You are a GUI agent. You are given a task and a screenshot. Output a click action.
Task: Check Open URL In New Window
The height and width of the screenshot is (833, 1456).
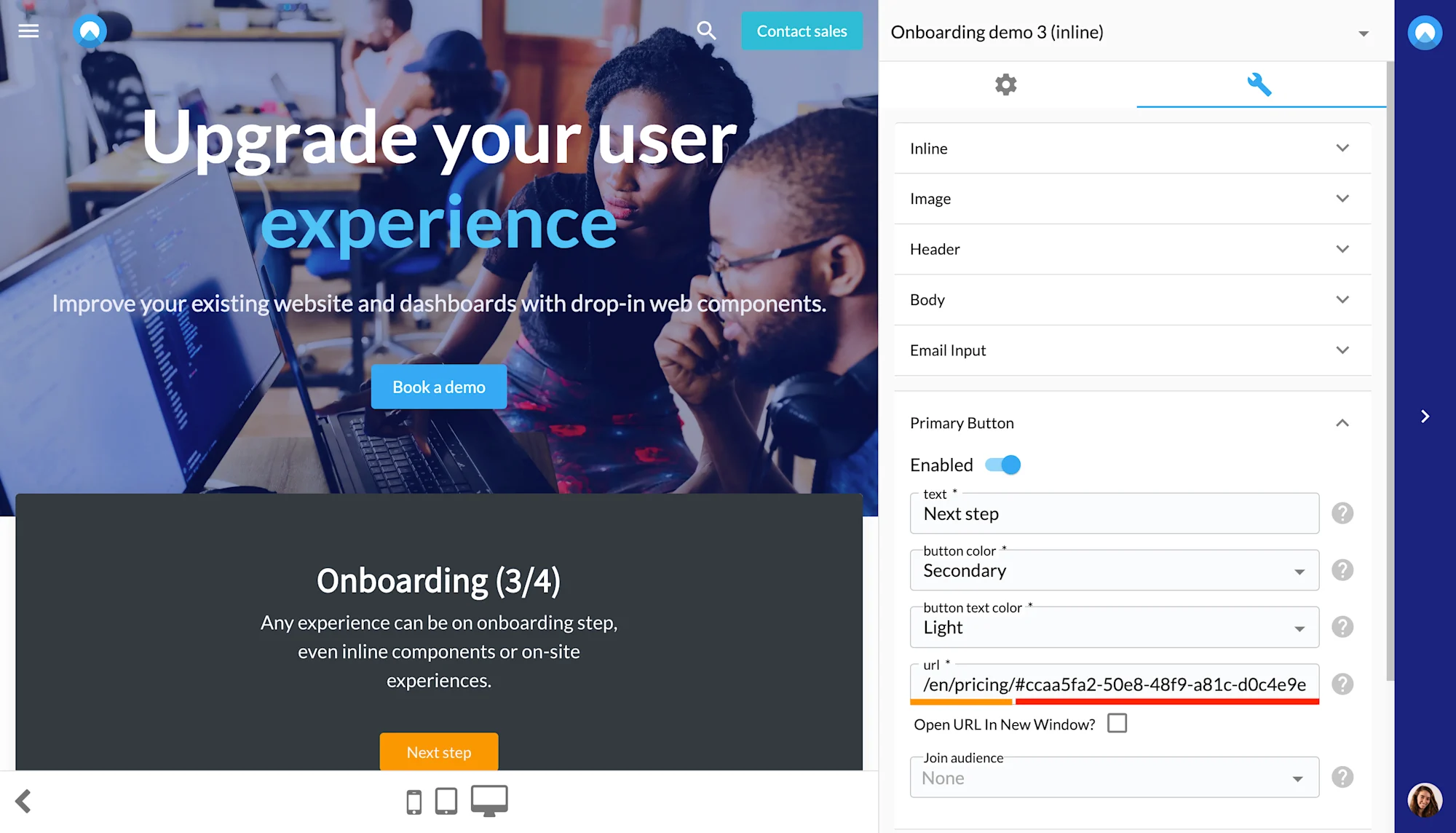[1117, 723]
